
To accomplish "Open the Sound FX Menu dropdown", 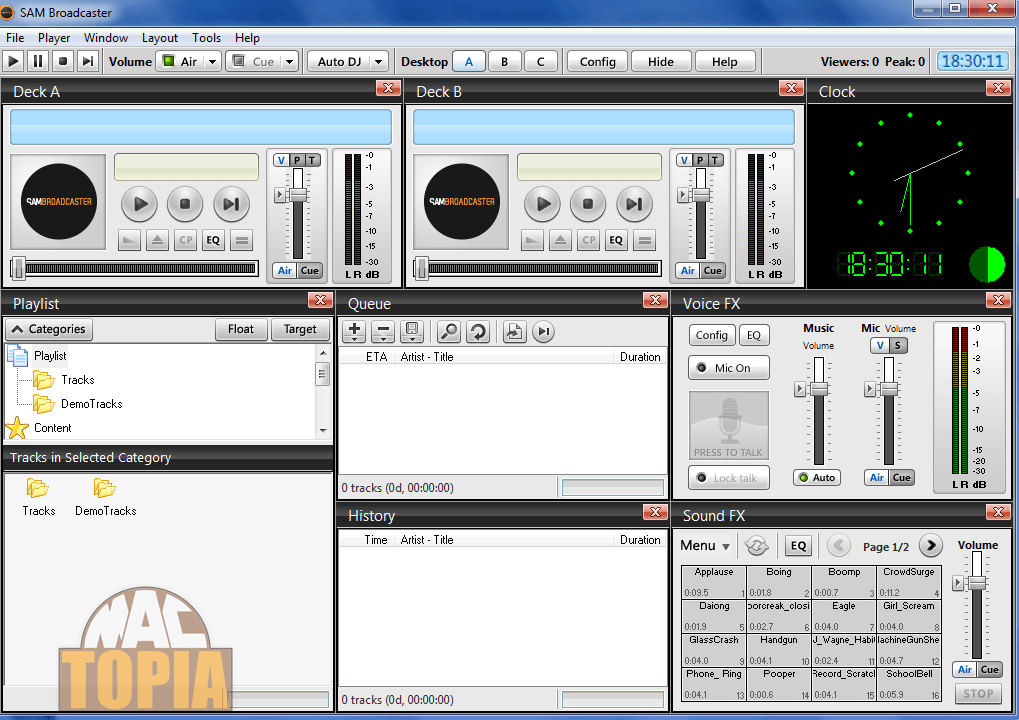I will point(706,546).
